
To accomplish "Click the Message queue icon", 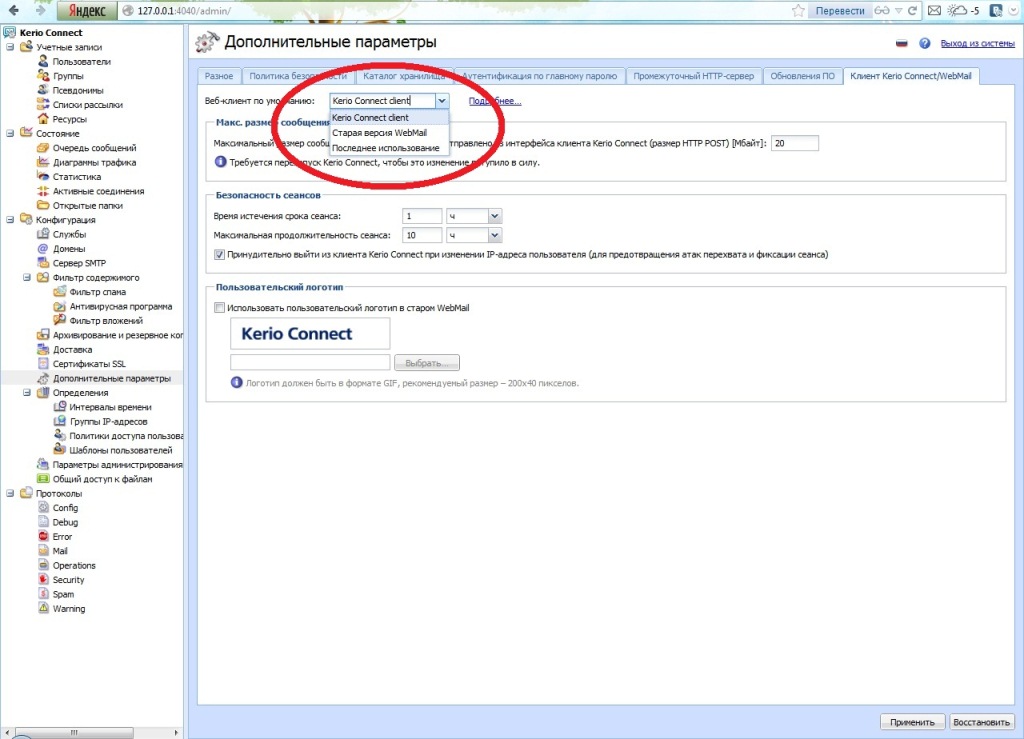I will pyautogui.click(x=43, y=148).
